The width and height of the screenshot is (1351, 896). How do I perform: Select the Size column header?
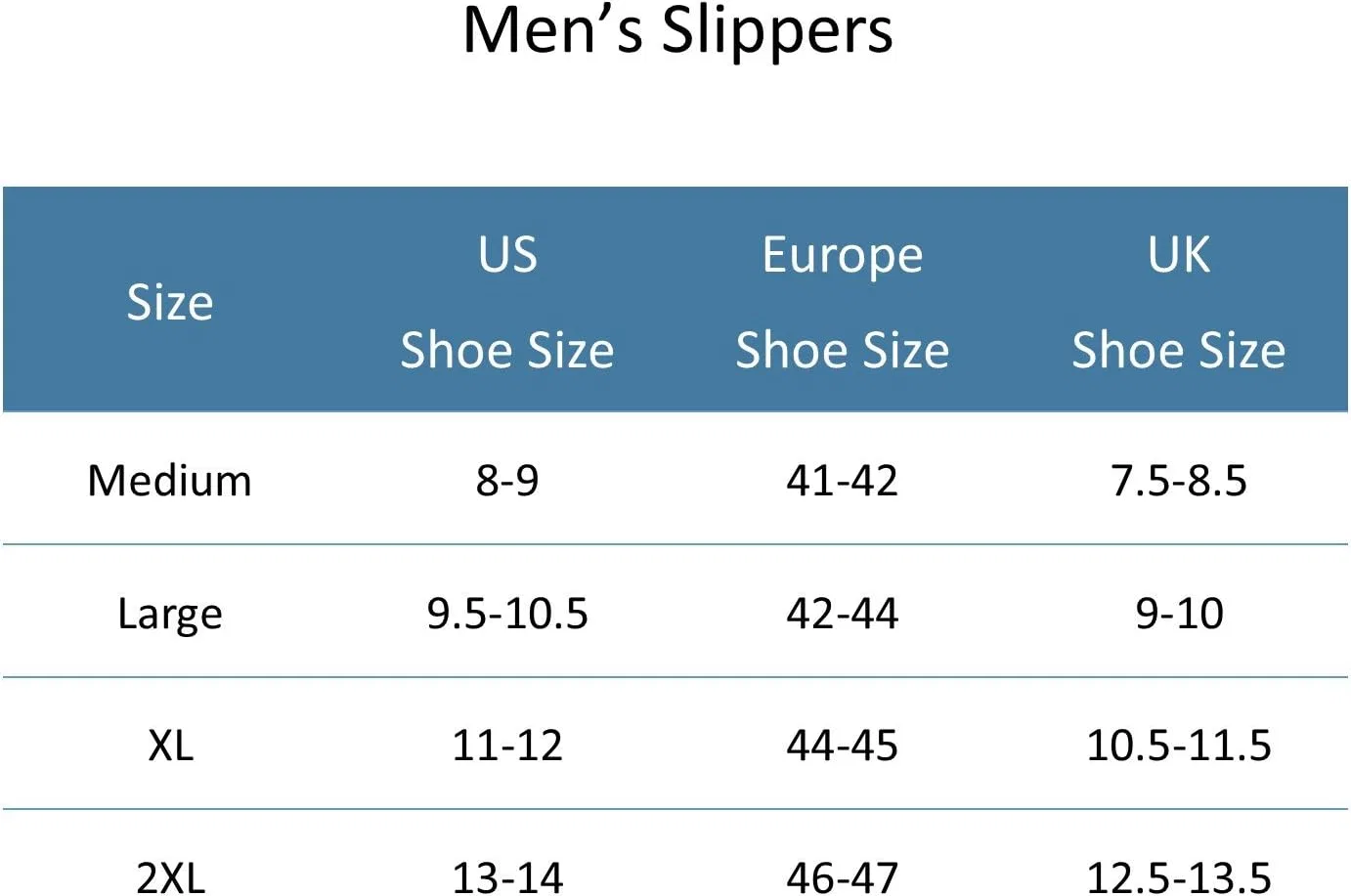click(170, 302)
